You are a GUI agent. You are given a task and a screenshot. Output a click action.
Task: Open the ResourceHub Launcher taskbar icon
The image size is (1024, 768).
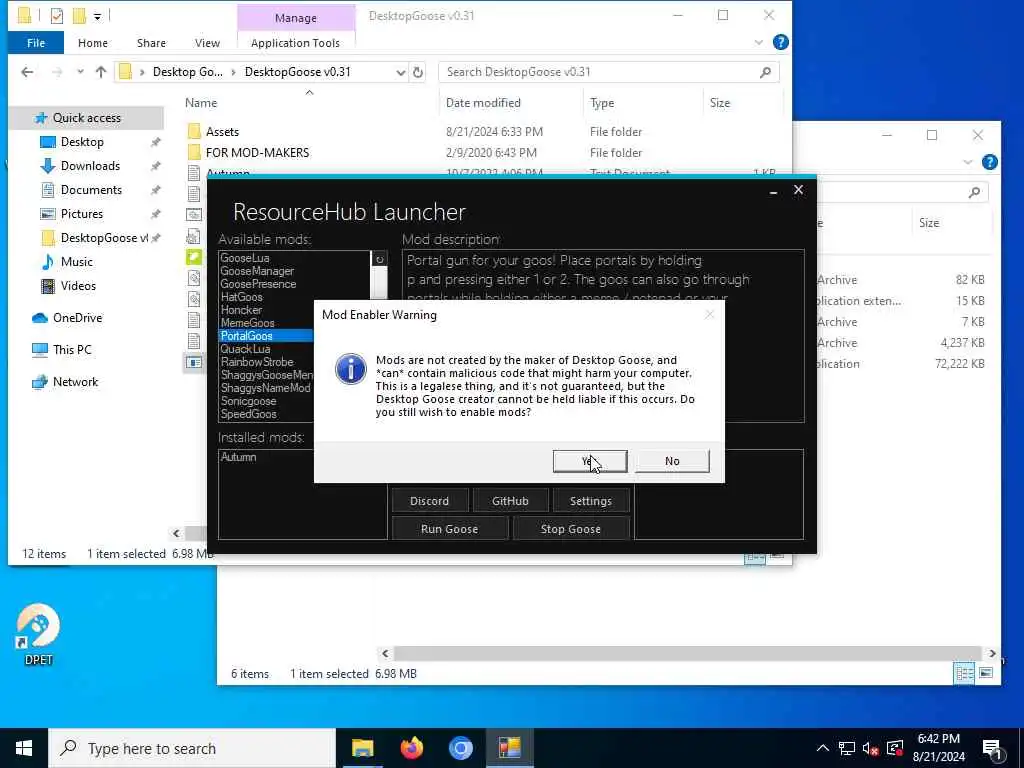point(509,748)
